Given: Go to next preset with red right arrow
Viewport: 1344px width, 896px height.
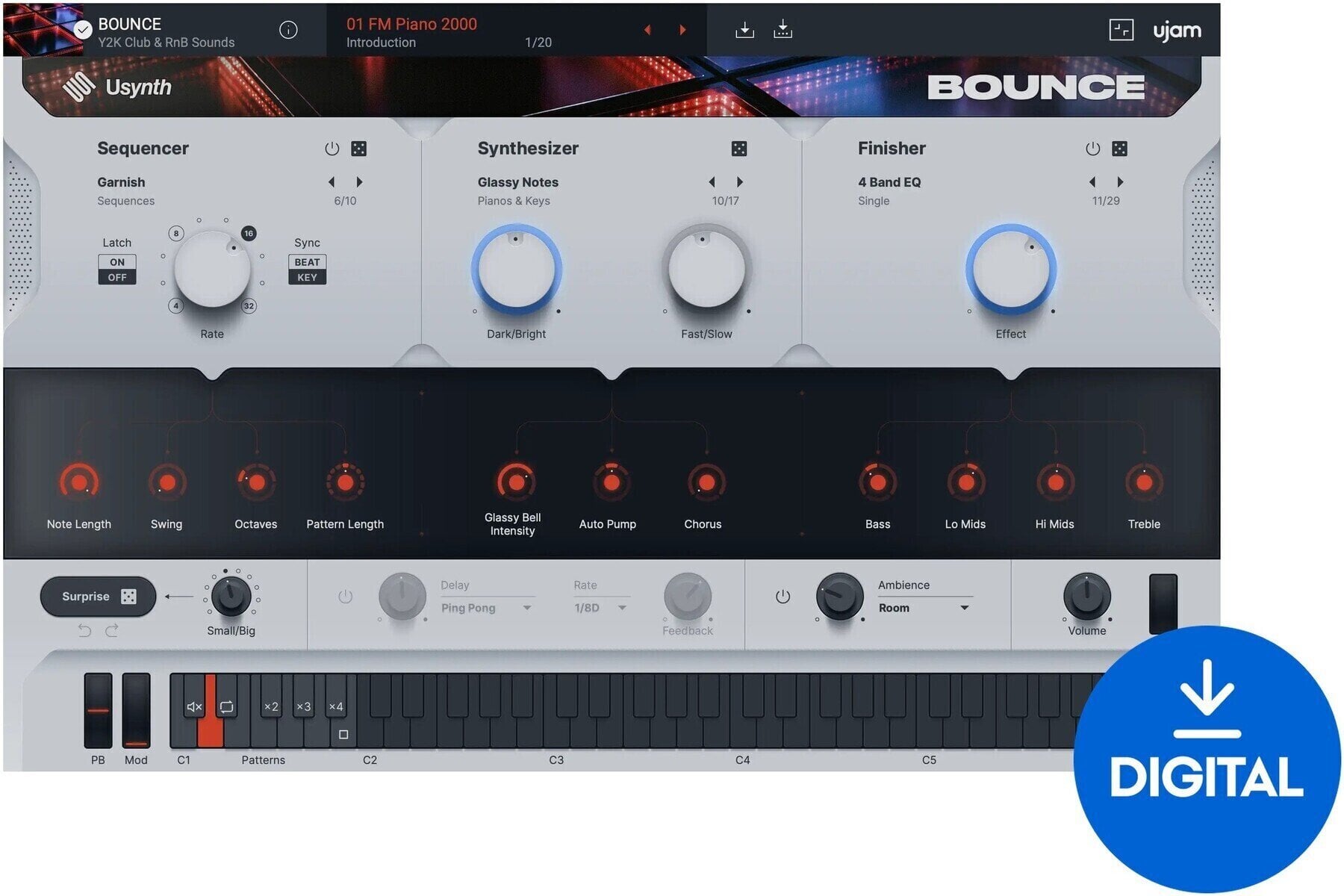Looking at the screenshot, I should (x=682, y=30).
